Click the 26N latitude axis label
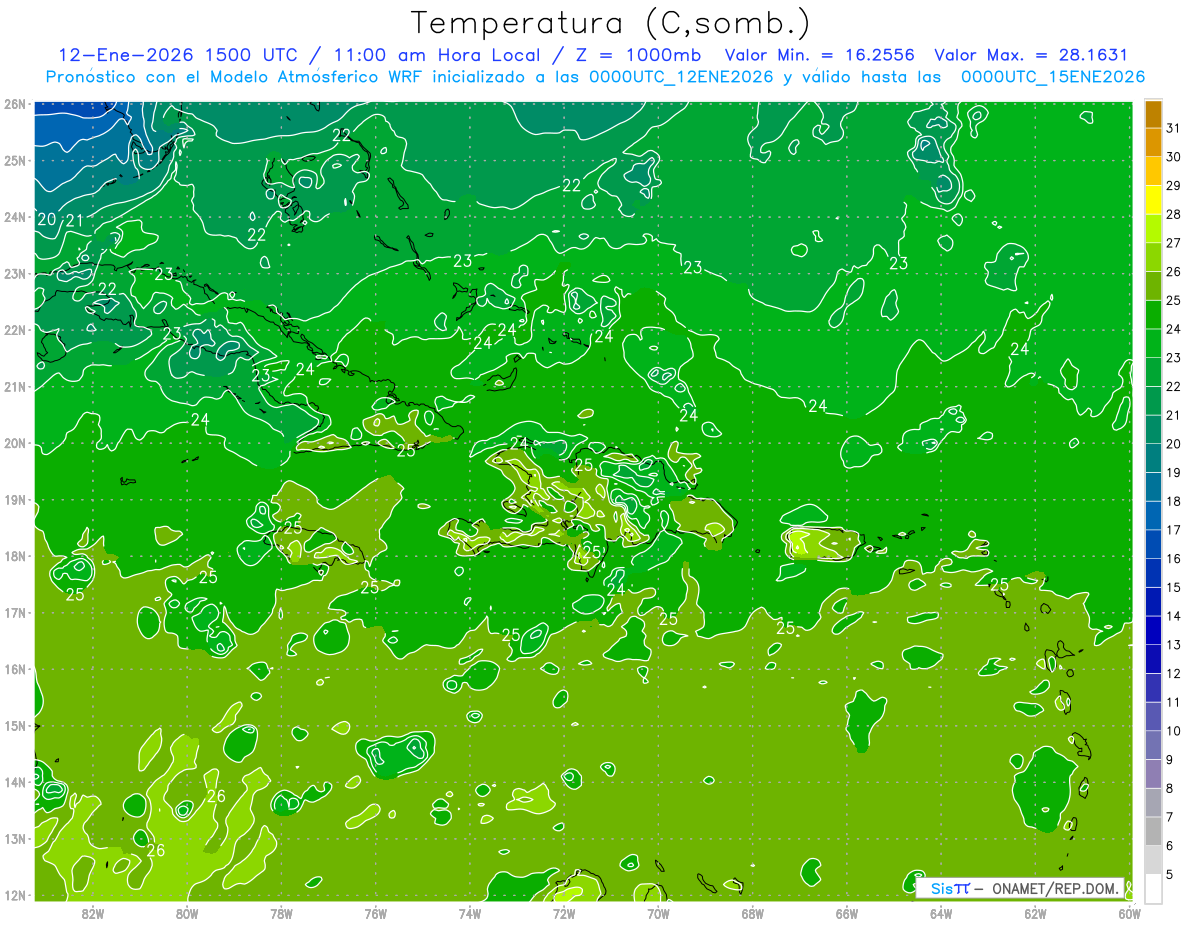The height and width of the screenshot is (927, 1200). click(15, 104)
